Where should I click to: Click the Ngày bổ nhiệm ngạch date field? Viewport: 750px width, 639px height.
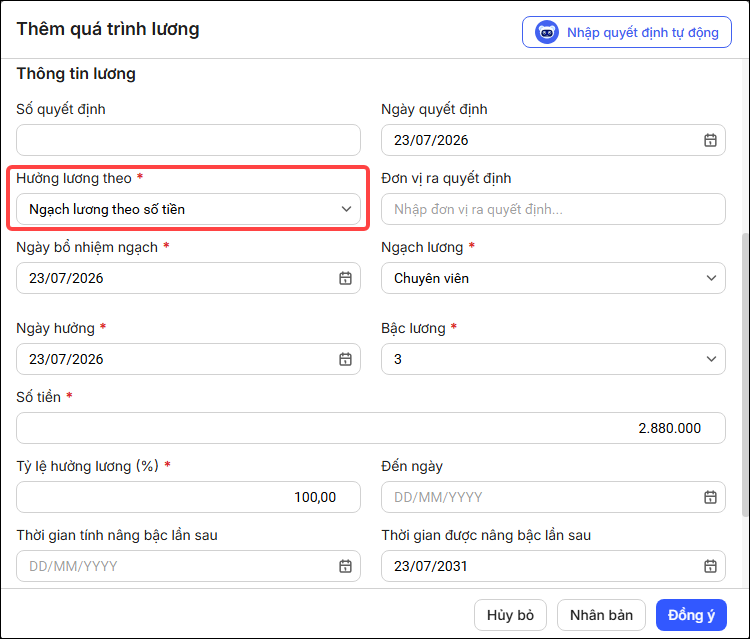coord(188,278)
